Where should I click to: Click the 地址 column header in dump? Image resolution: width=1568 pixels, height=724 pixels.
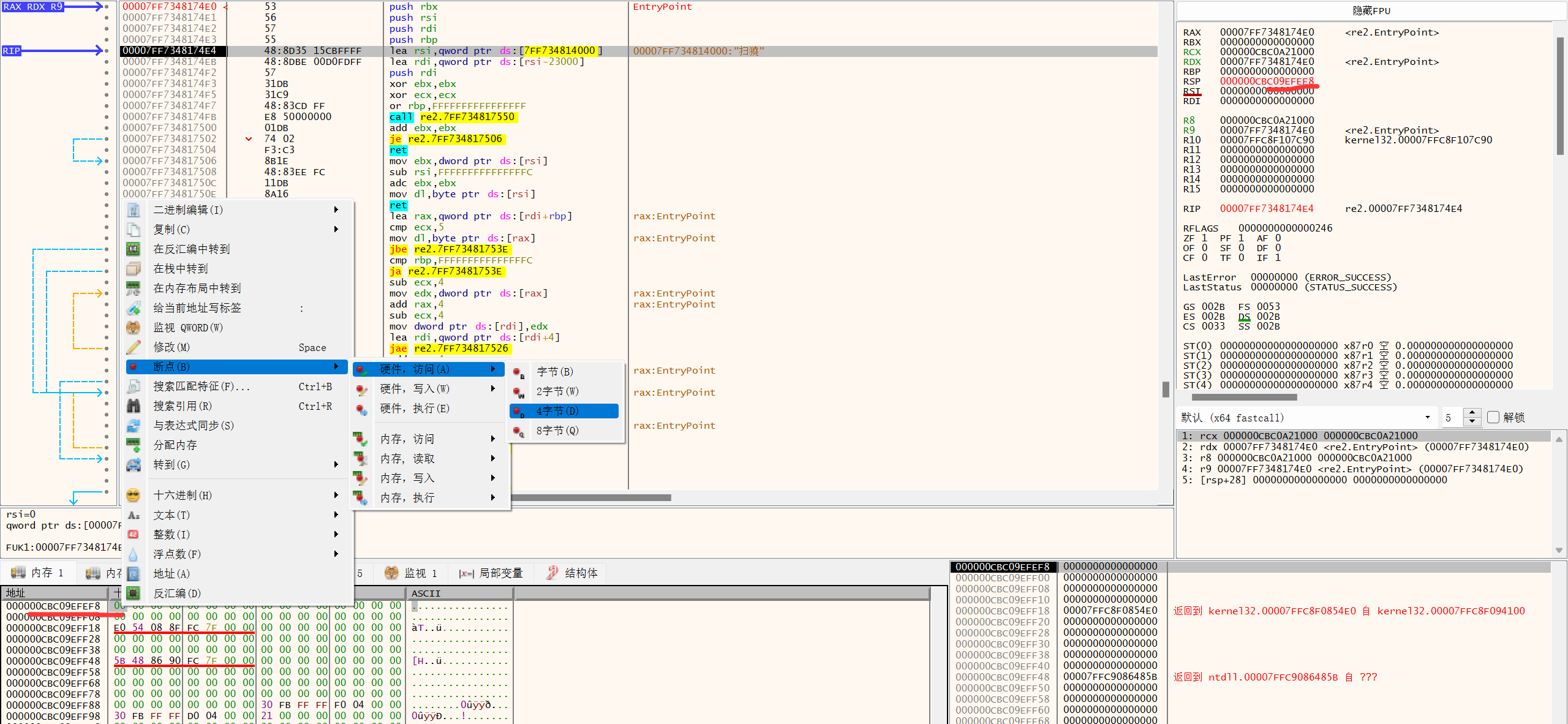tap(56, 593)
